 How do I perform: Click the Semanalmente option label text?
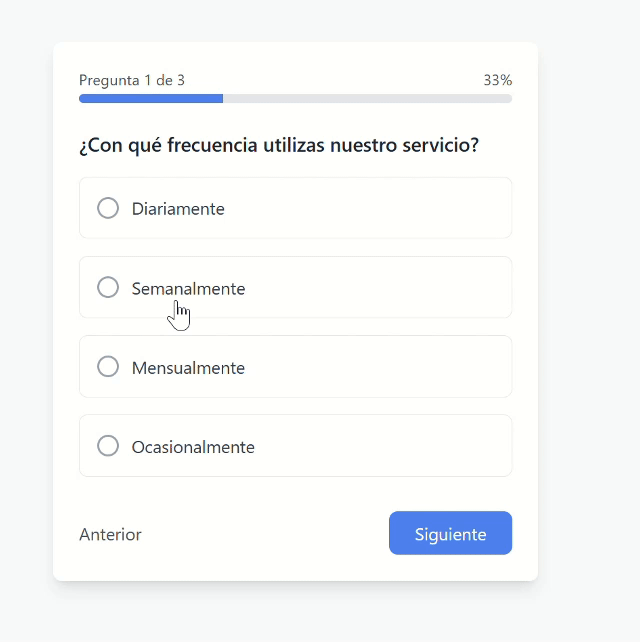(188, 288)
